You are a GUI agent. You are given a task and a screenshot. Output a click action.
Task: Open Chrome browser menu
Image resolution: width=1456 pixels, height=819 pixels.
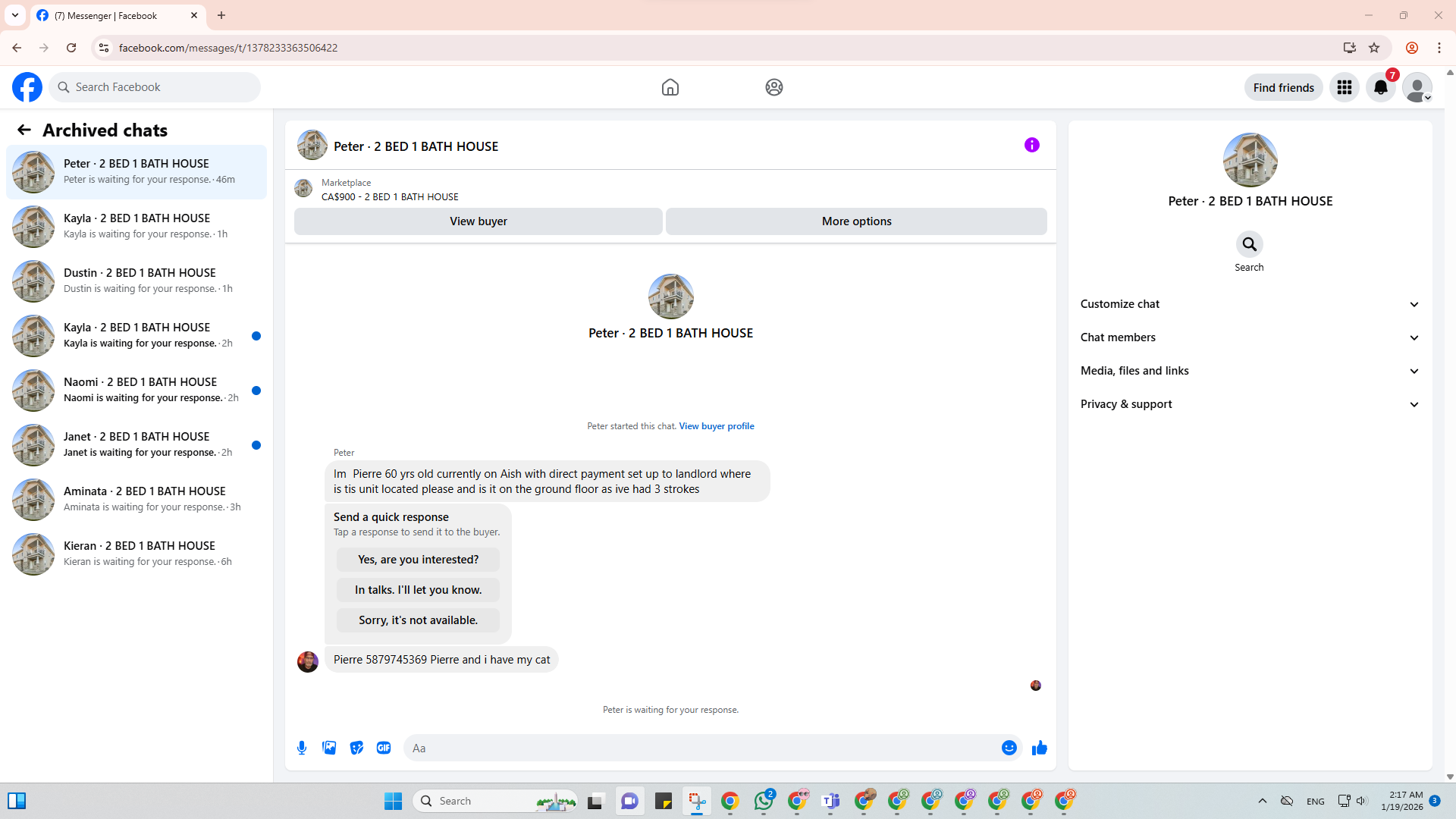[x=1439, y=48]
